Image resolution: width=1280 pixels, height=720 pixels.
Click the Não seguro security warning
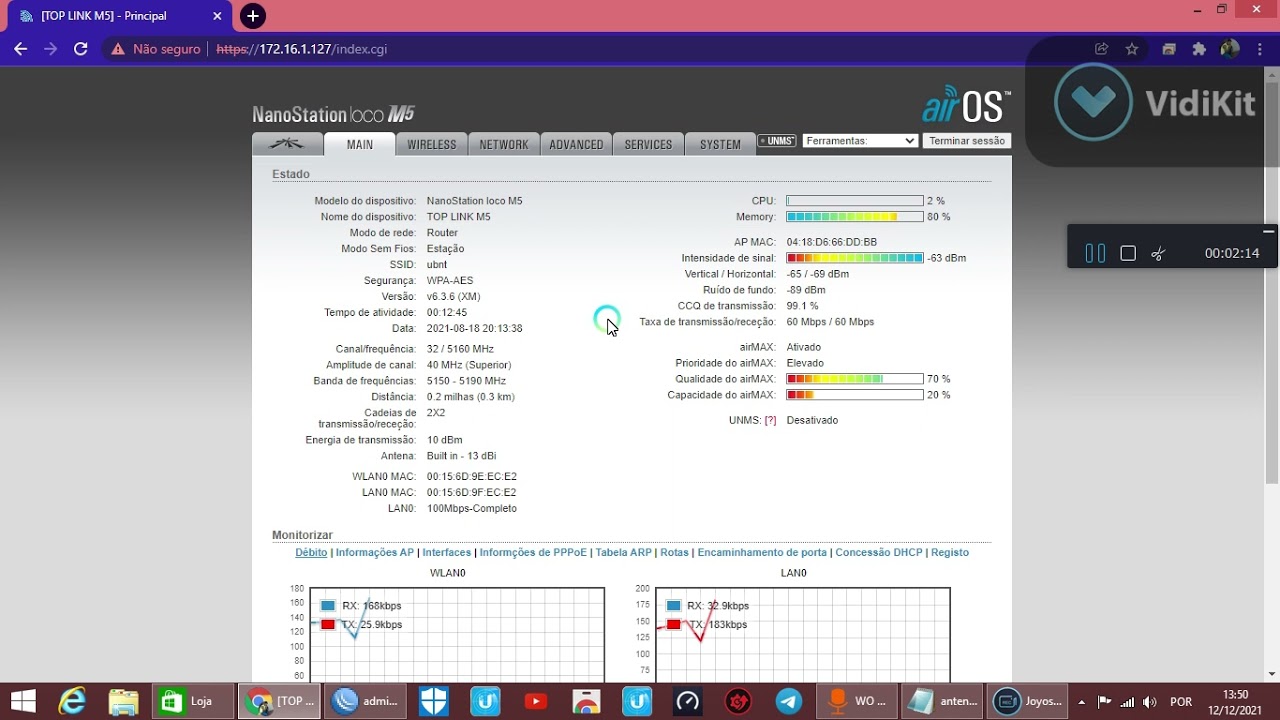point(155,49)
